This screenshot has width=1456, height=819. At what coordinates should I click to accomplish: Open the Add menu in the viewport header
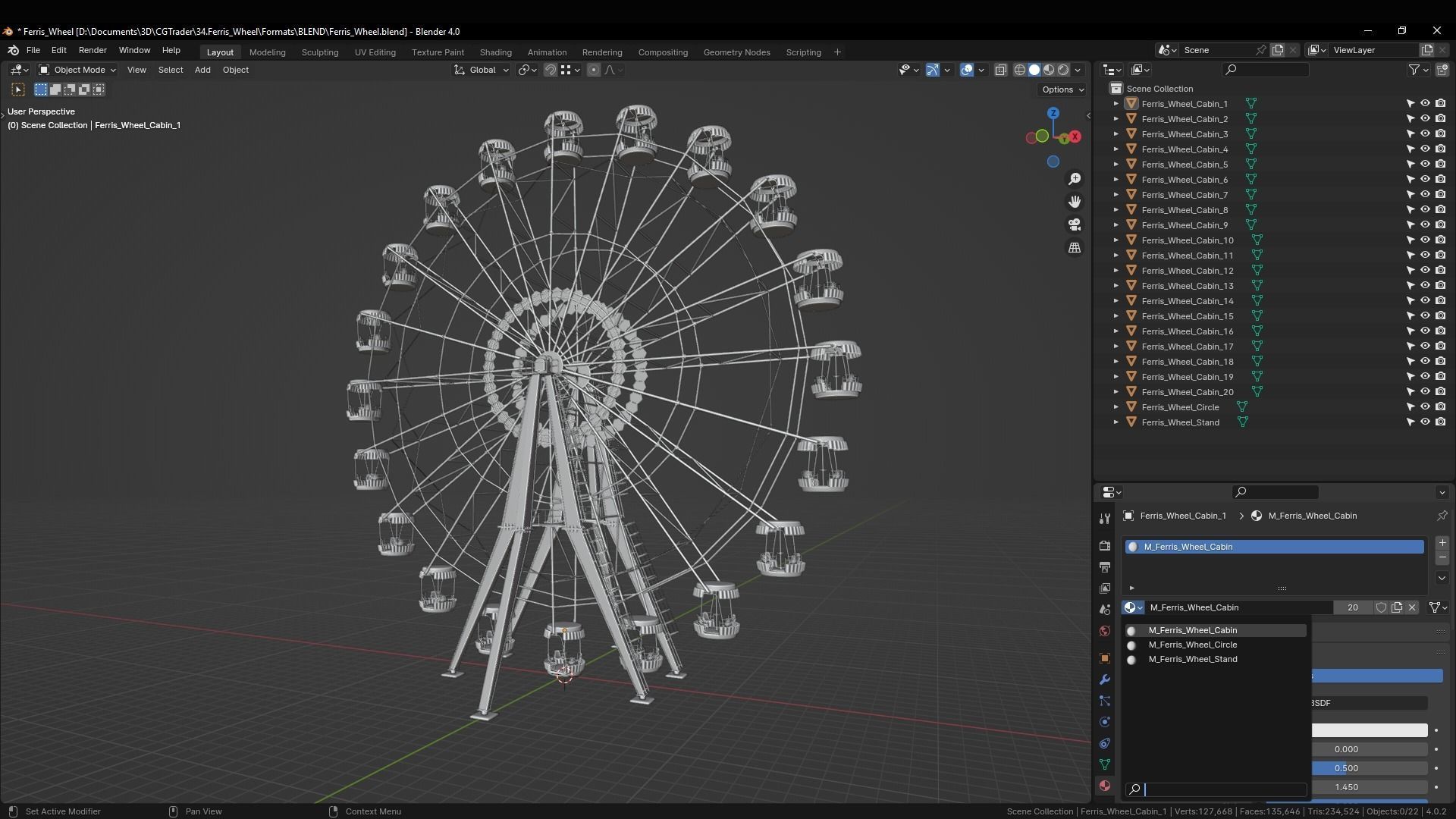pyautogui.click(x=202, y=70)
